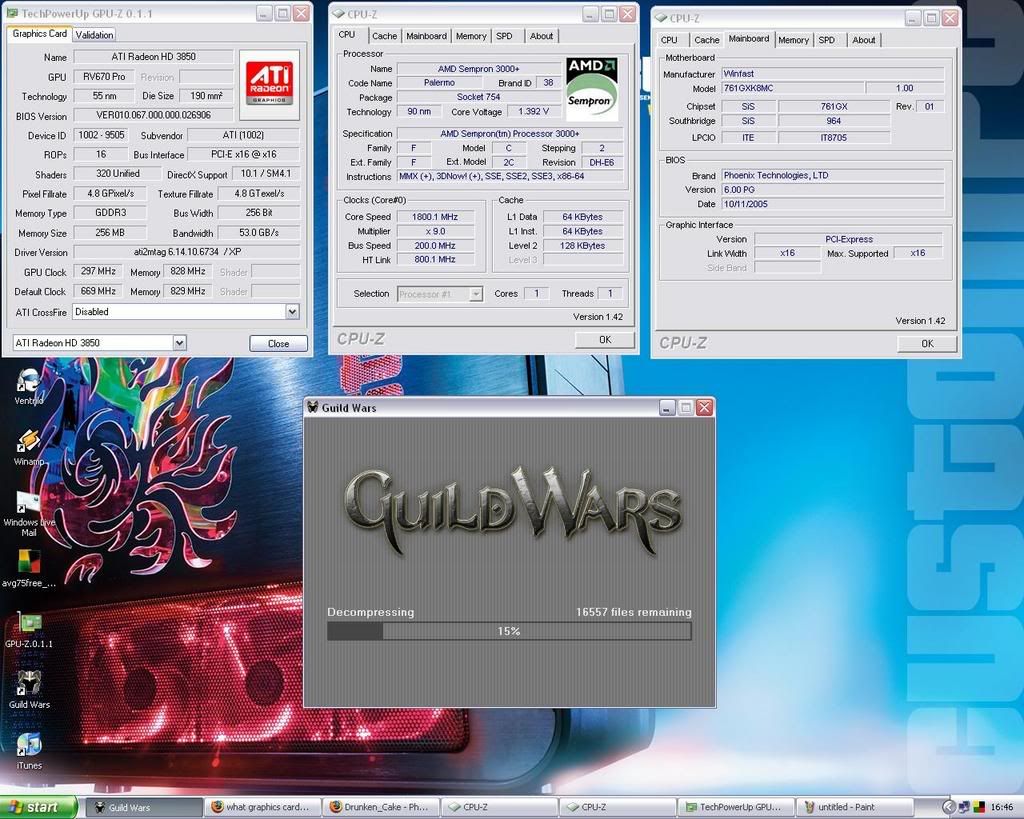
Task: Switch to the Drunken_Cake taskbar window
Action: tap(381, 807)
